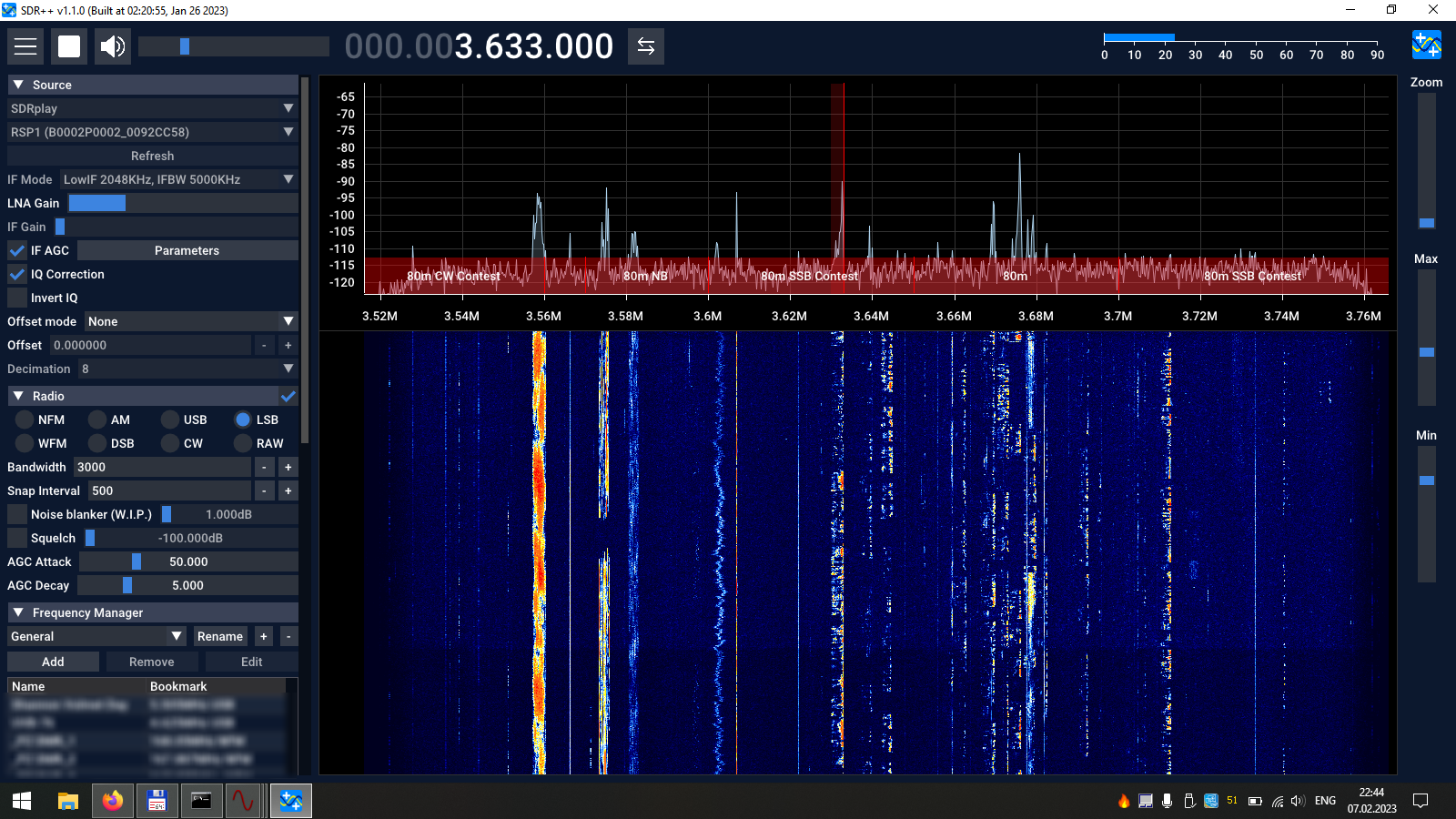The width and height of the screenshot is (1456, 819).
Task: Select DSB demodulation mode
Action: pyautogui.click(x=97, y=443)
